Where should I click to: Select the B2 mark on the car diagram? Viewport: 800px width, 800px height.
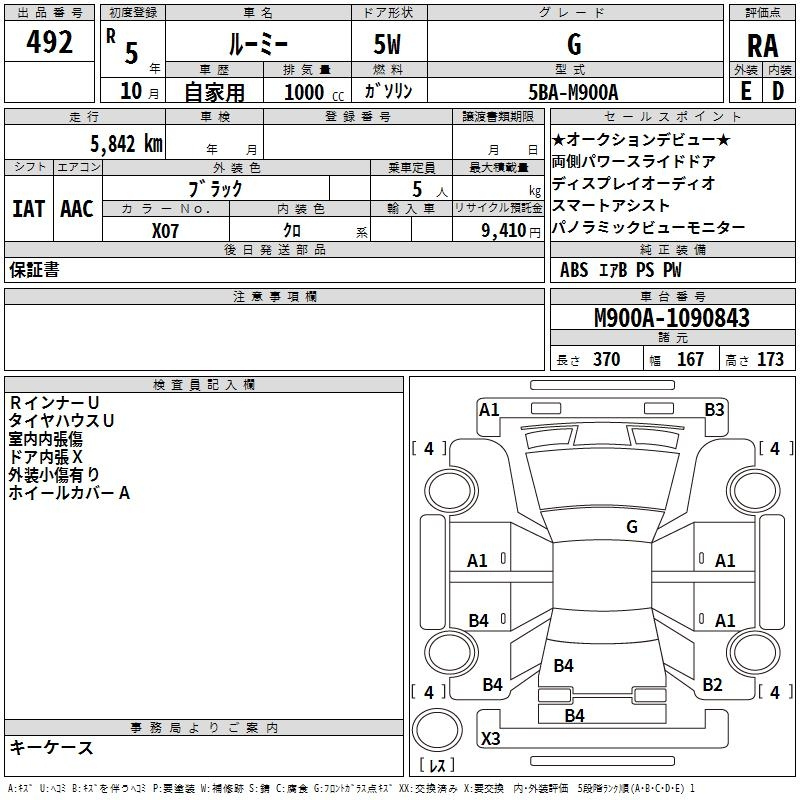click(712, 685)
